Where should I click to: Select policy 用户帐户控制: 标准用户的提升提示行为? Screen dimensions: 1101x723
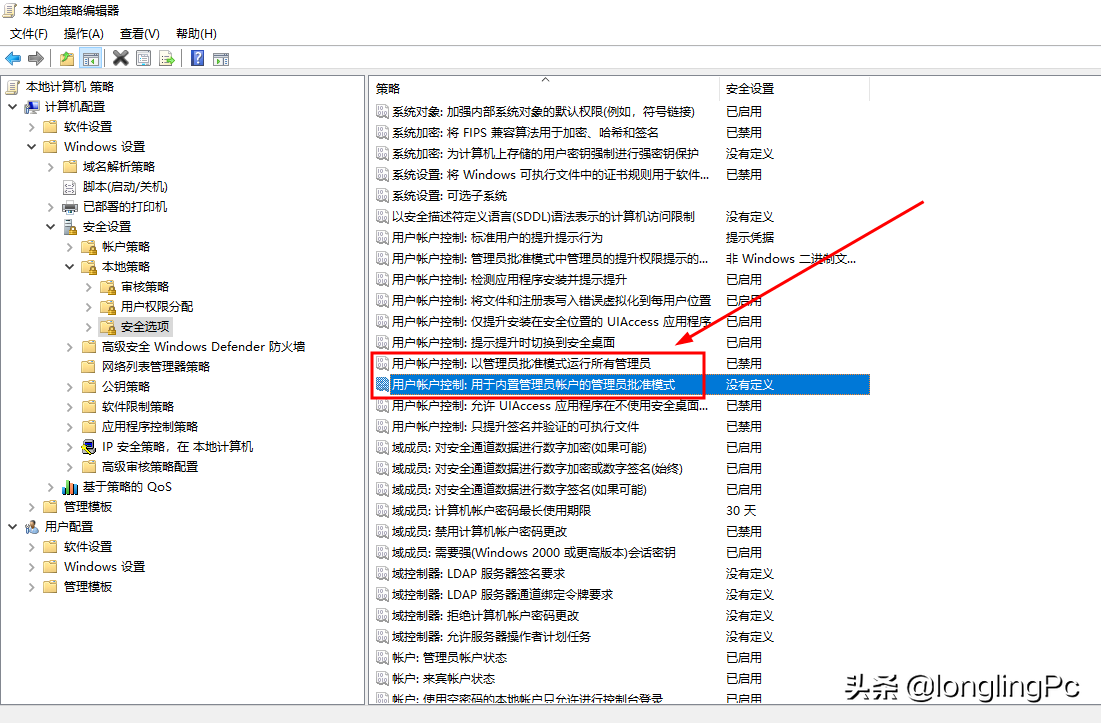tap(498, 237)
